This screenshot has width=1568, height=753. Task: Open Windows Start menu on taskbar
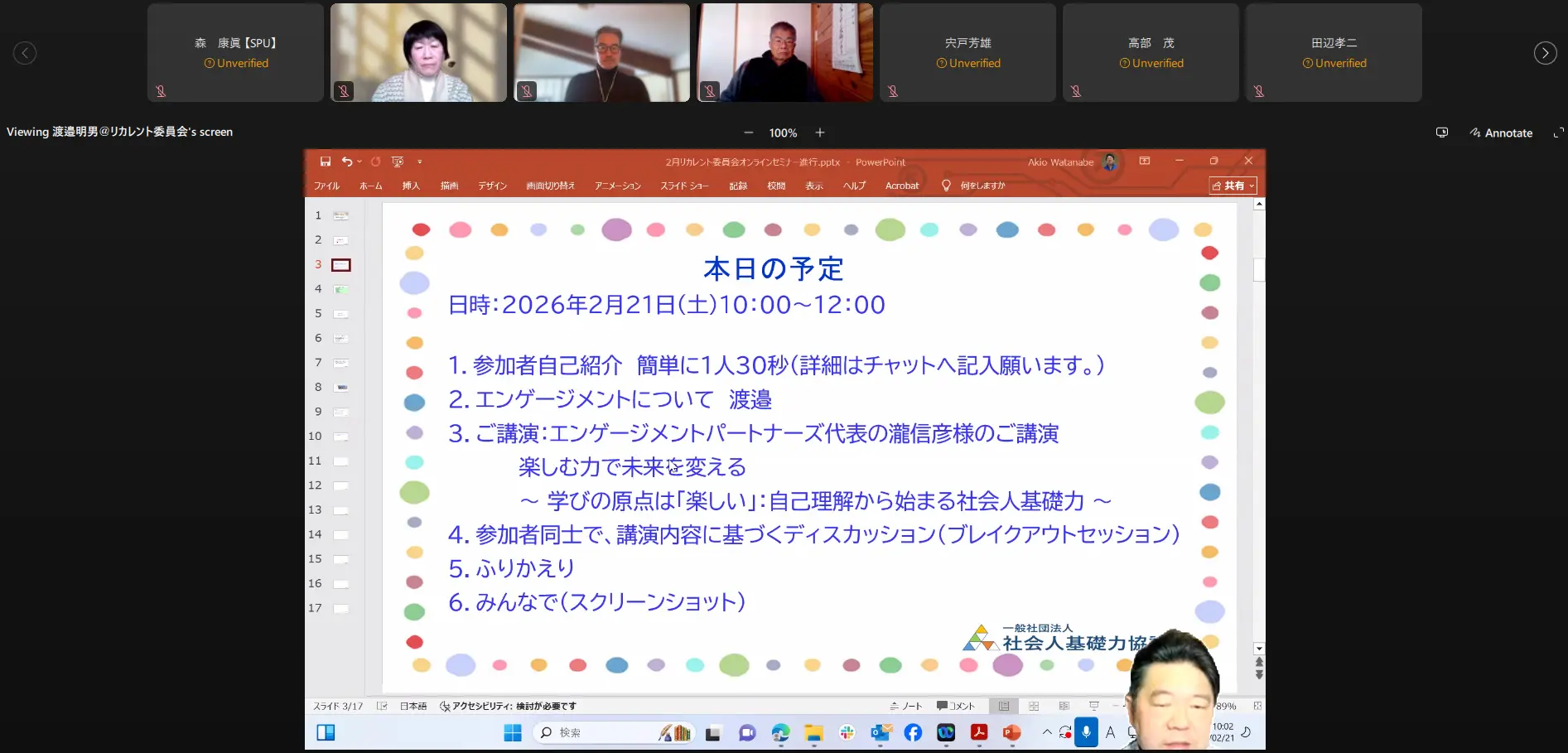click(x=513, y=732)
